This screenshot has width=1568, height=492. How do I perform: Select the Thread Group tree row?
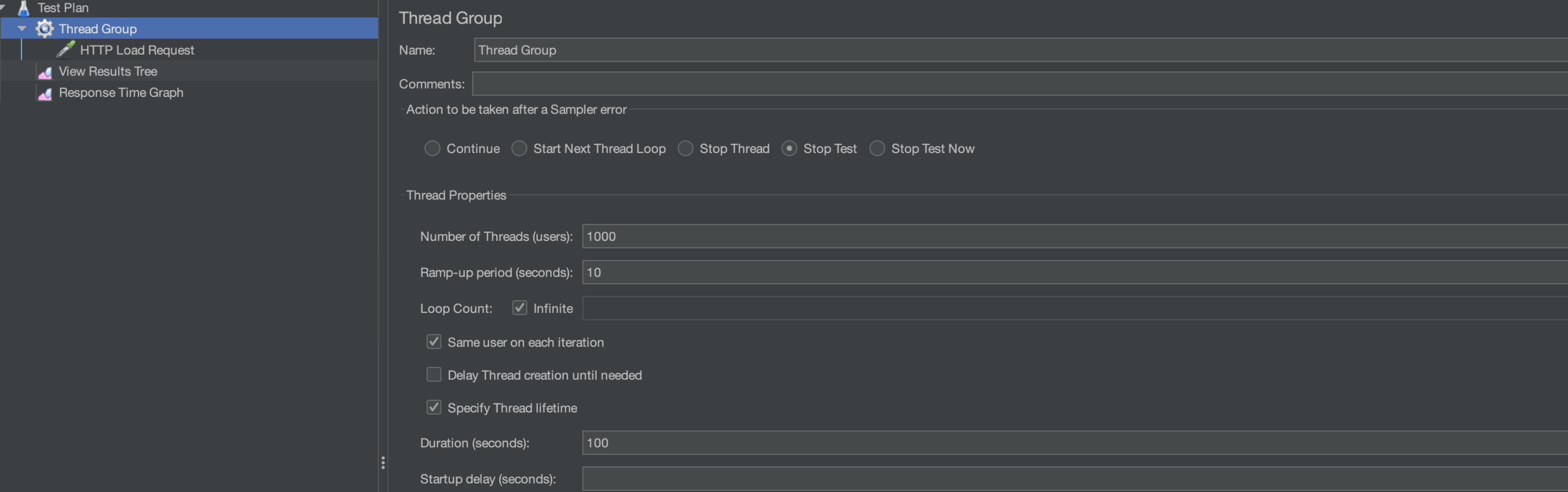[189, 29]
